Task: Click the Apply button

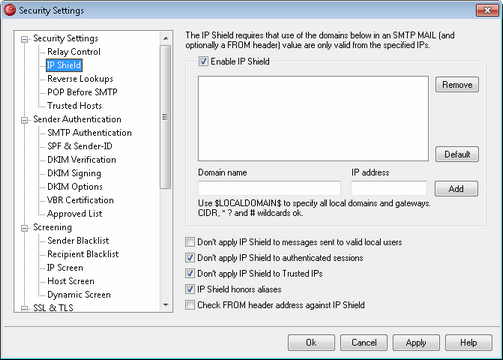Action: coord(416,343)
